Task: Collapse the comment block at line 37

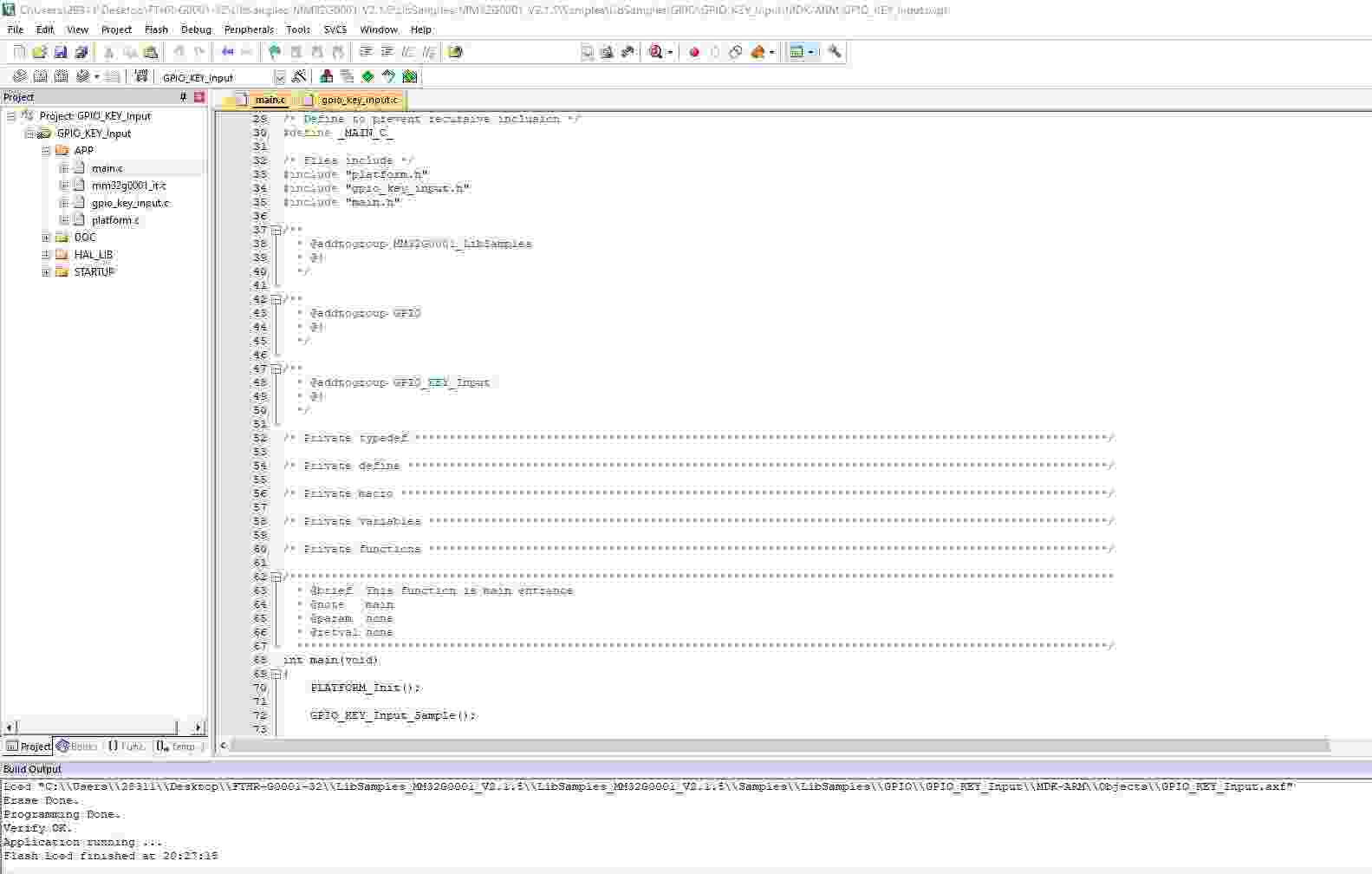Action: pyautogui.click(x=276, y=231)
